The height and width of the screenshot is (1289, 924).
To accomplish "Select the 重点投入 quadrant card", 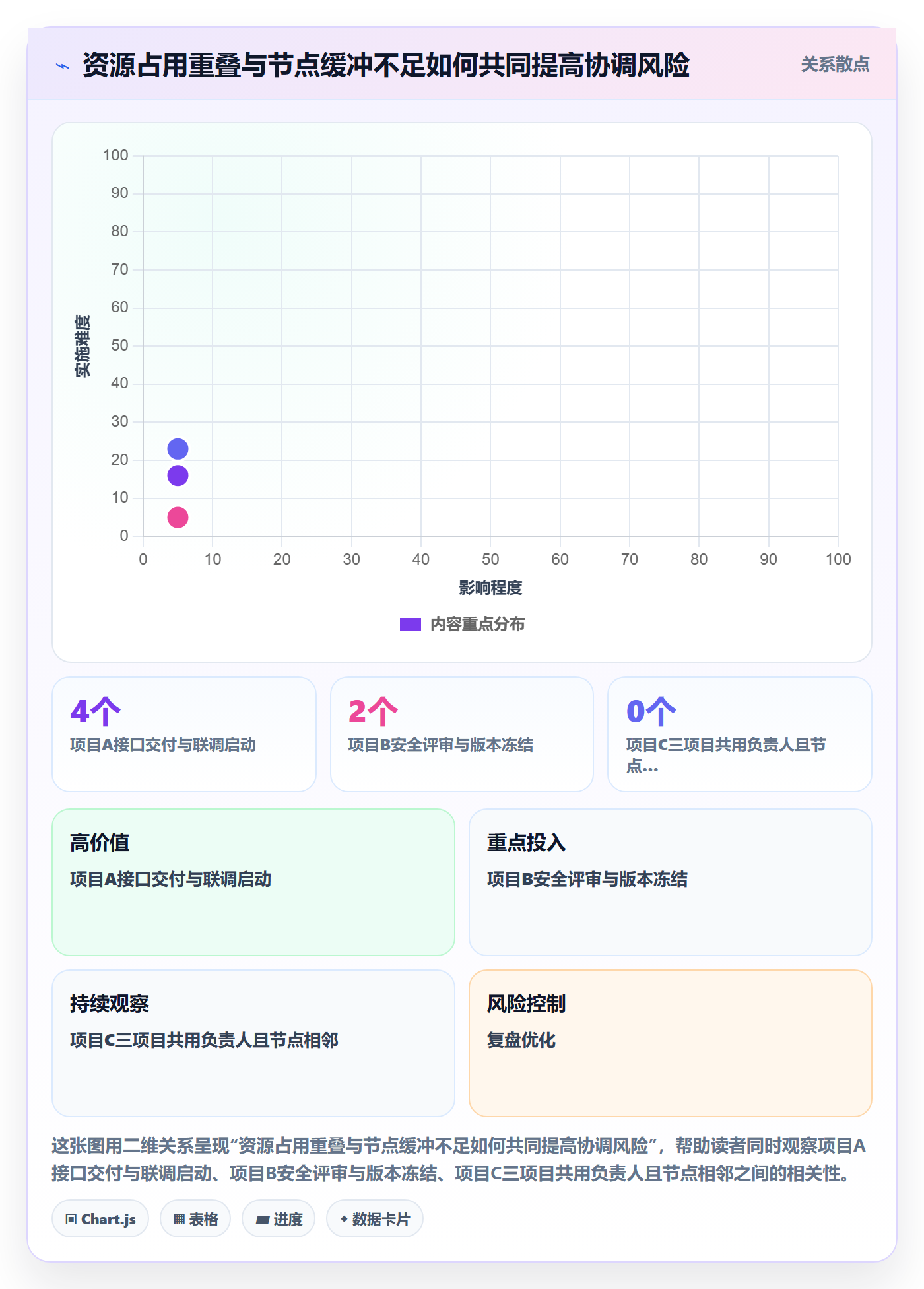I will click(x=671, y=882).
